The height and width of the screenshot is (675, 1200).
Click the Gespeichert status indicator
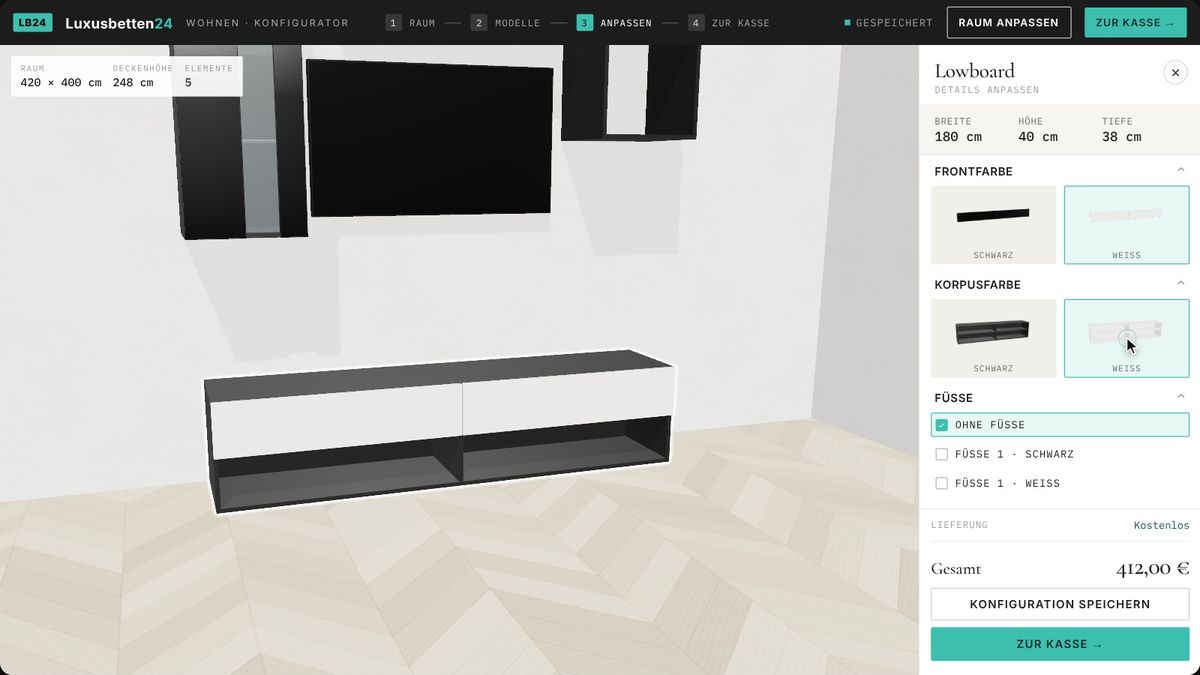tap(888, 22)
